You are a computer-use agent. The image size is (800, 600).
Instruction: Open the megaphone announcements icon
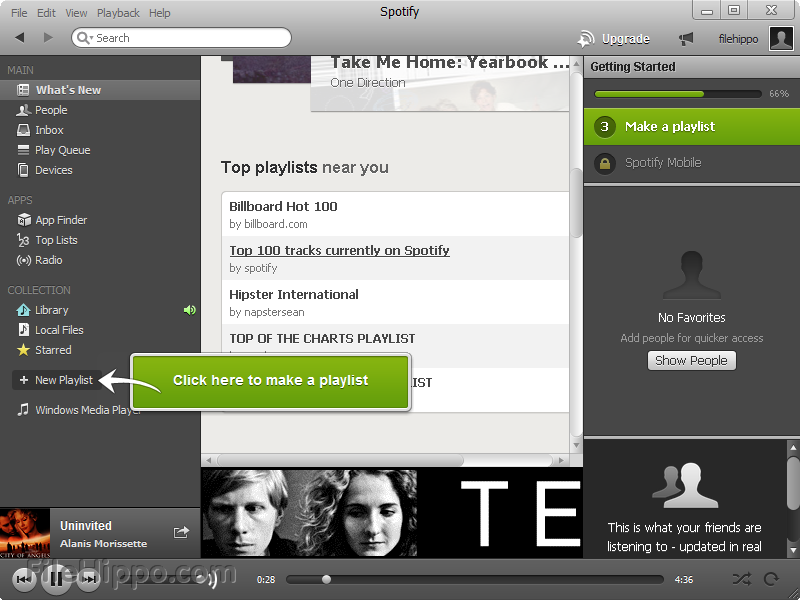tap(686, 38)
